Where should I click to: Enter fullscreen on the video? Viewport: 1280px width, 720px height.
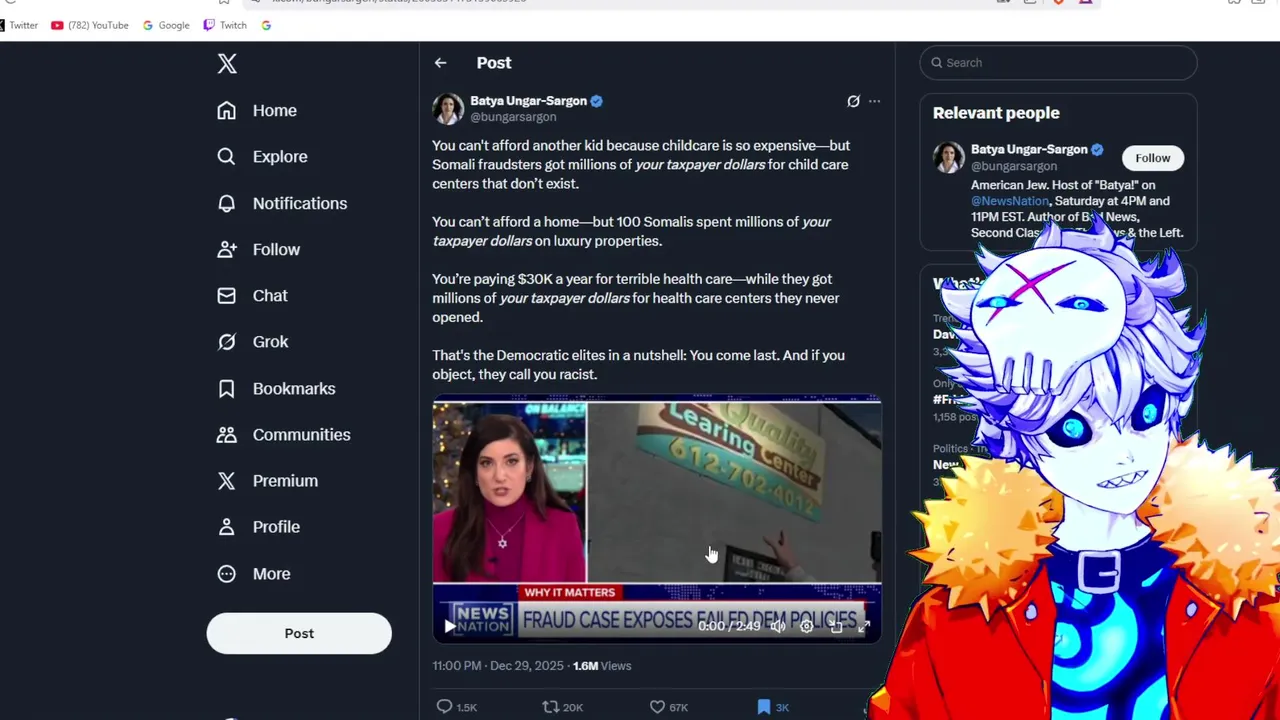click(864, 626)
